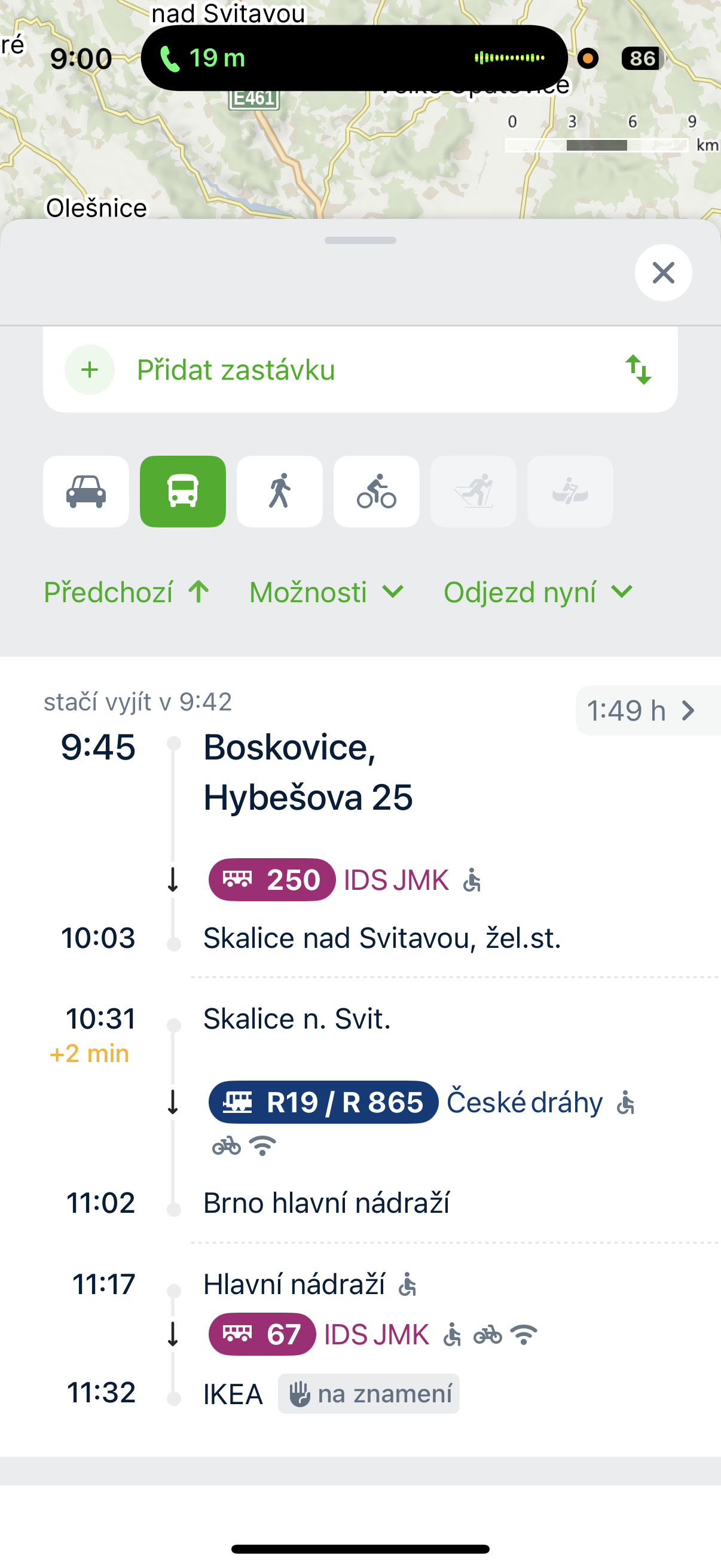Tap the green plus stop icon
The image size is (721, 1568).
point(90,370)
